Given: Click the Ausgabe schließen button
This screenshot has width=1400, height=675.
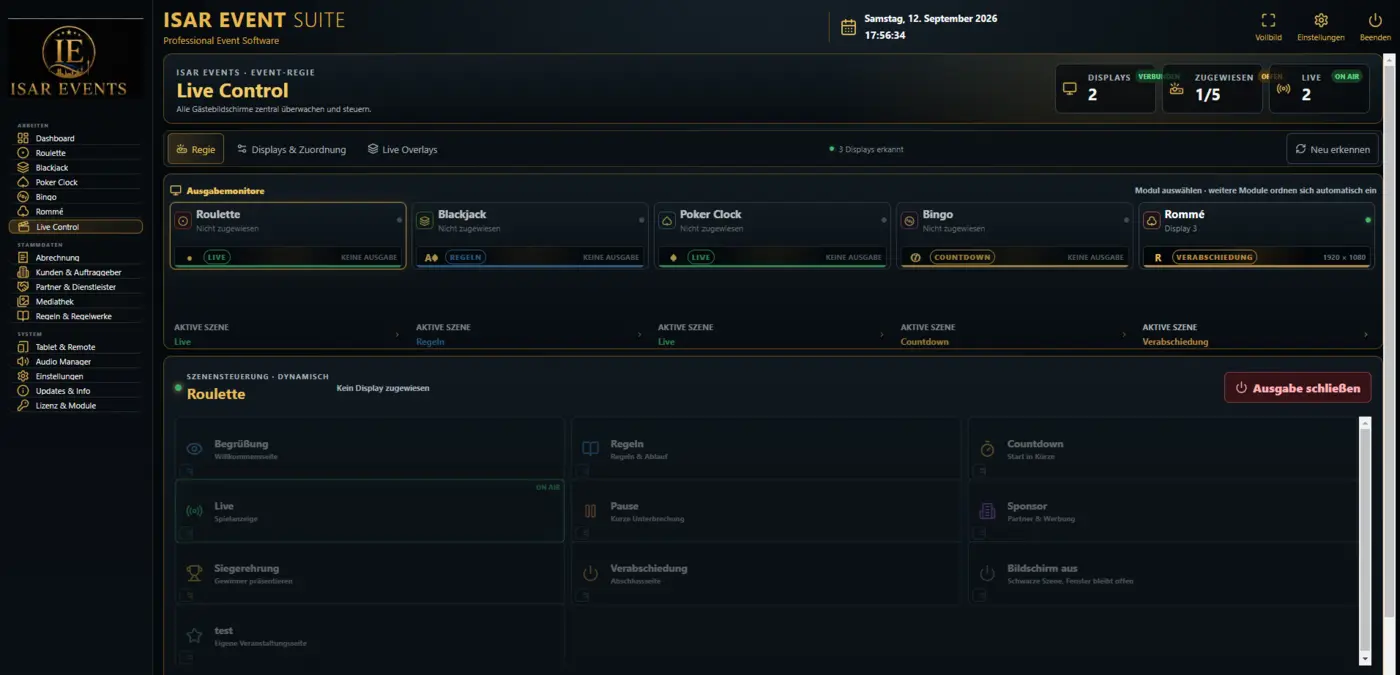Looking at the screenshot, I should (x=1298, y=388).
